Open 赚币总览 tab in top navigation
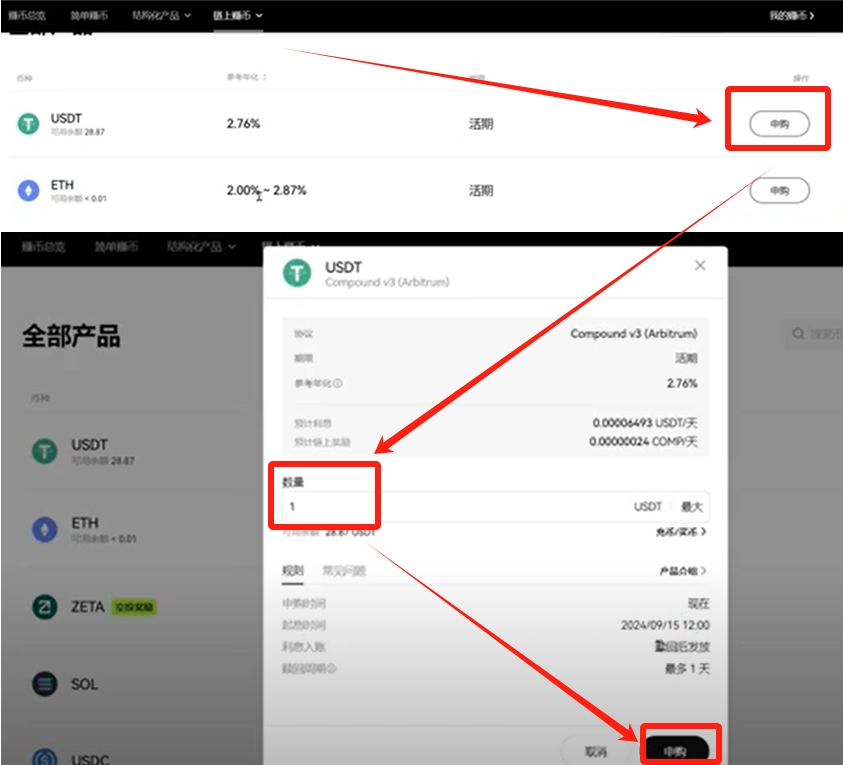The image size is (843, 765). point(27,16)
